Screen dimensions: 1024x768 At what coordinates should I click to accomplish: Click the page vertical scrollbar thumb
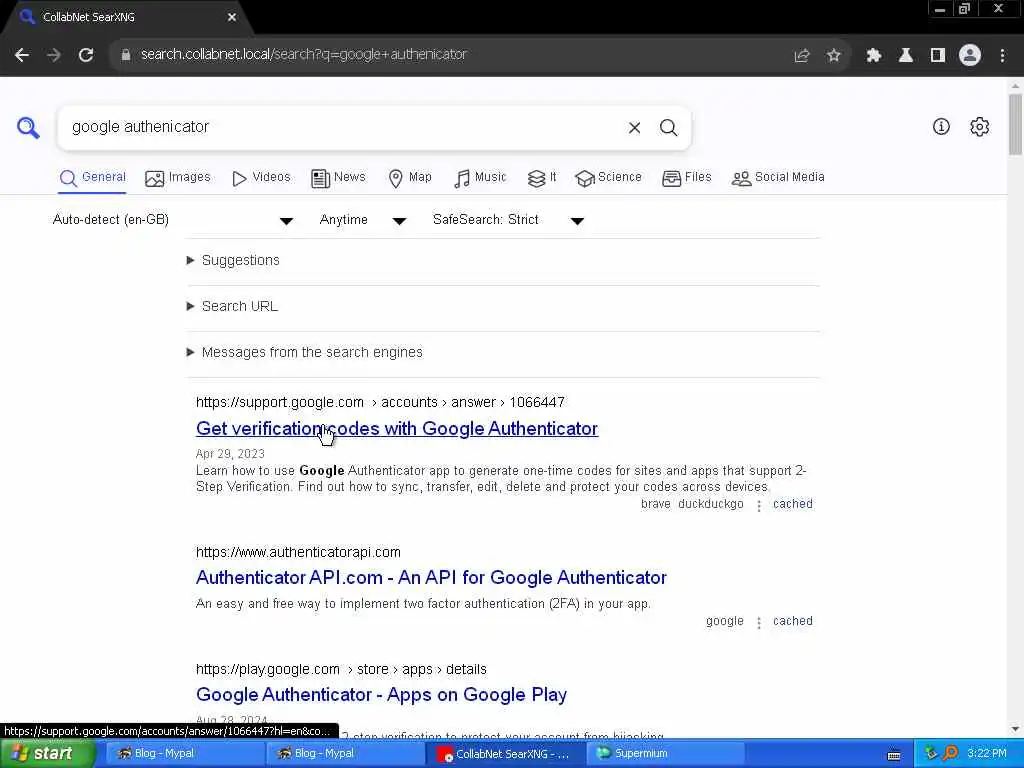pyautogui.click(x=1015, y=124)
